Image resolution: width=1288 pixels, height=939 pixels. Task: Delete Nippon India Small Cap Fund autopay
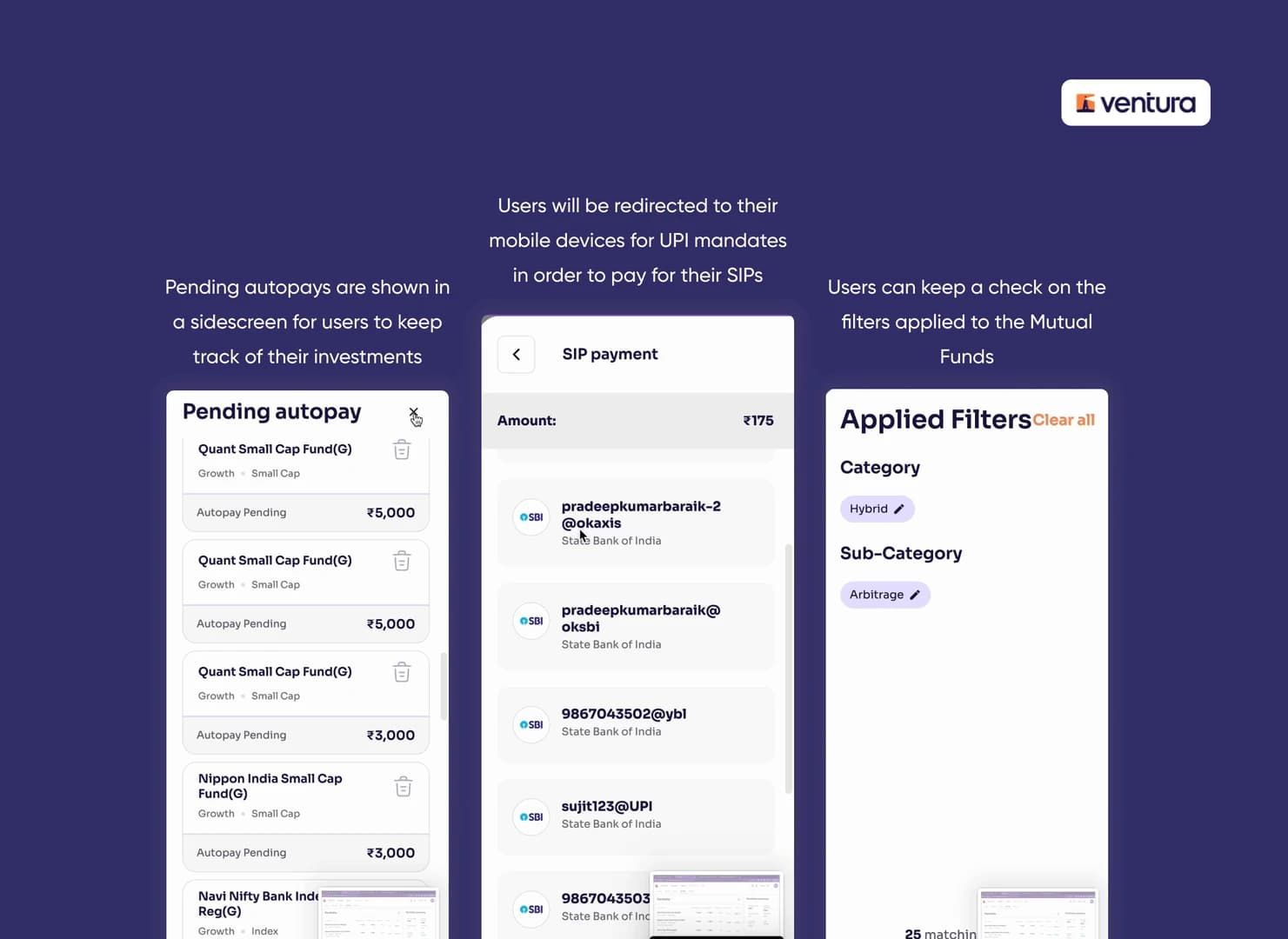(403, 787)
